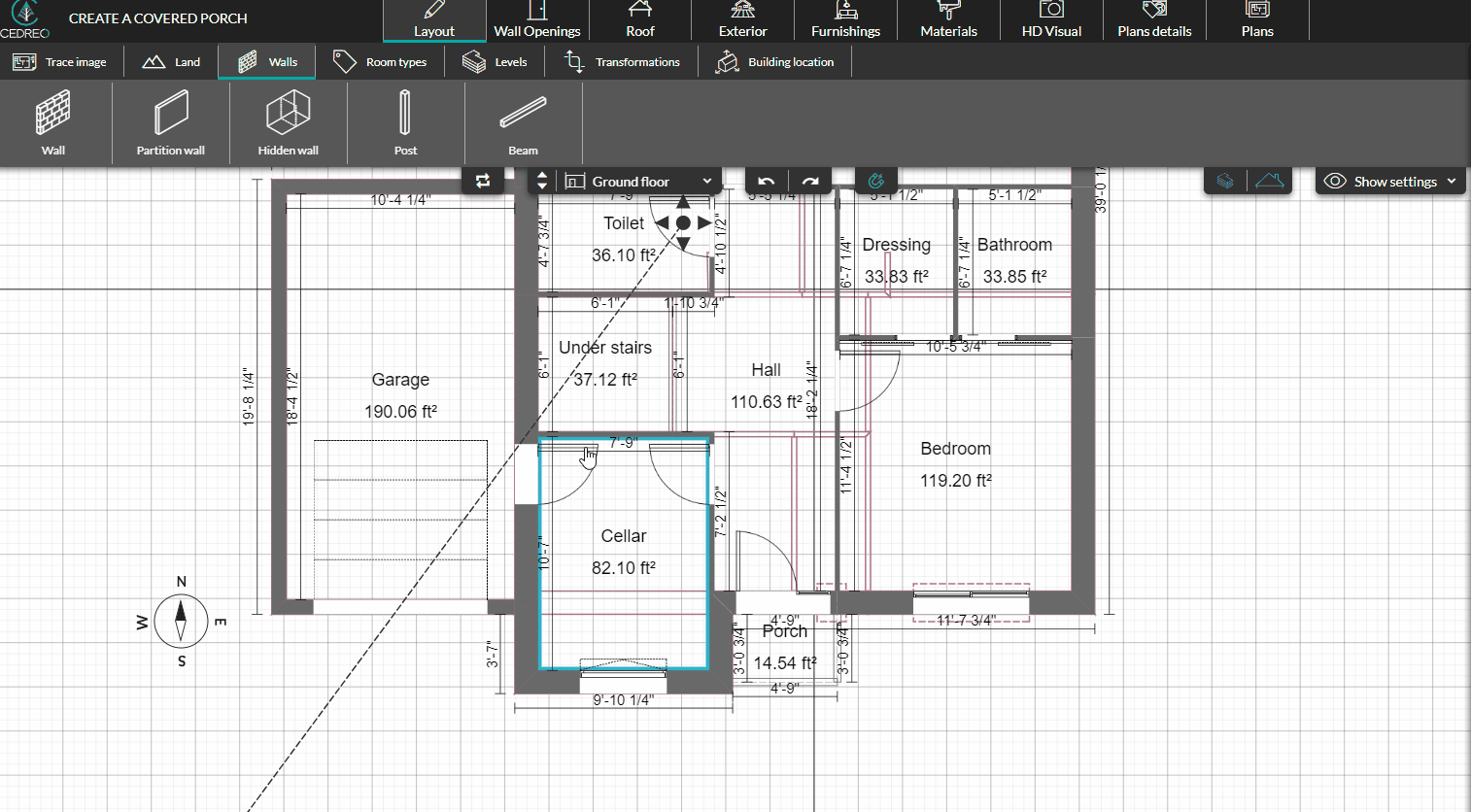This screenshot has width=1471, height=812.
Task: Toggle the magnet snapping tool
Action: tap(877, 181)
